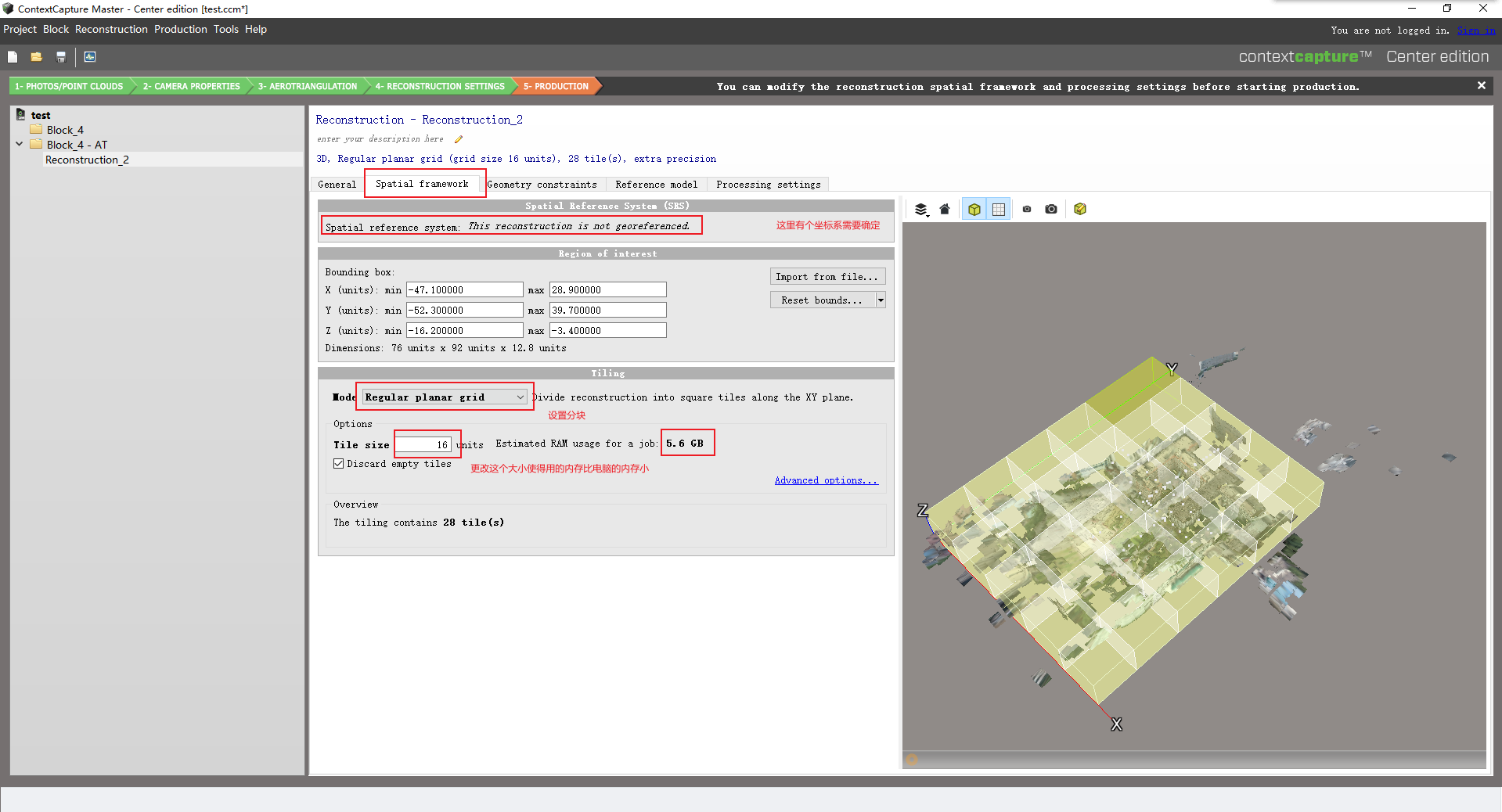The width and height of the screenshot is (1502, 812).
Task: Go to step 3 Aerotriangulation
Action: pyautogui.click(x=307, y=86)
